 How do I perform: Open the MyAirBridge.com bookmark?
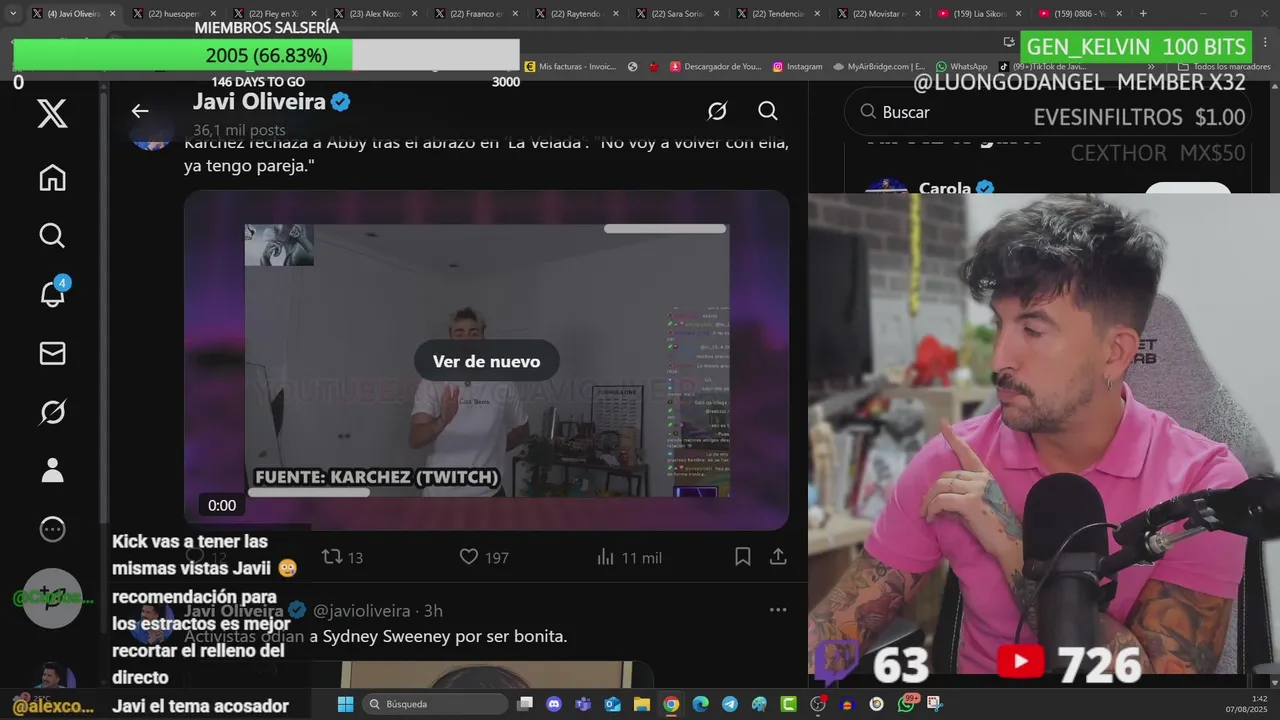coord(878,66)
